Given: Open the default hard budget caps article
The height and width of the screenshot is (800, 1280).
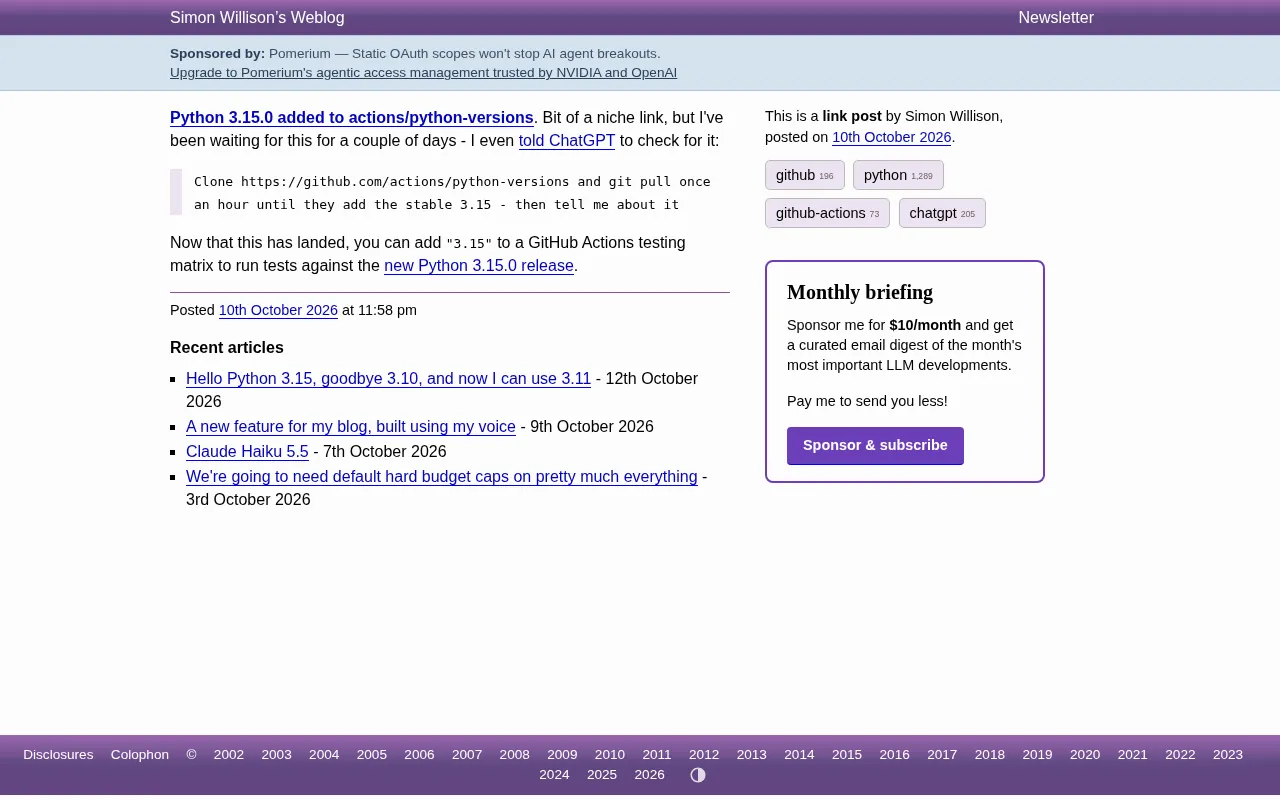Looking at the screenshot, I should tap(442, 477).
